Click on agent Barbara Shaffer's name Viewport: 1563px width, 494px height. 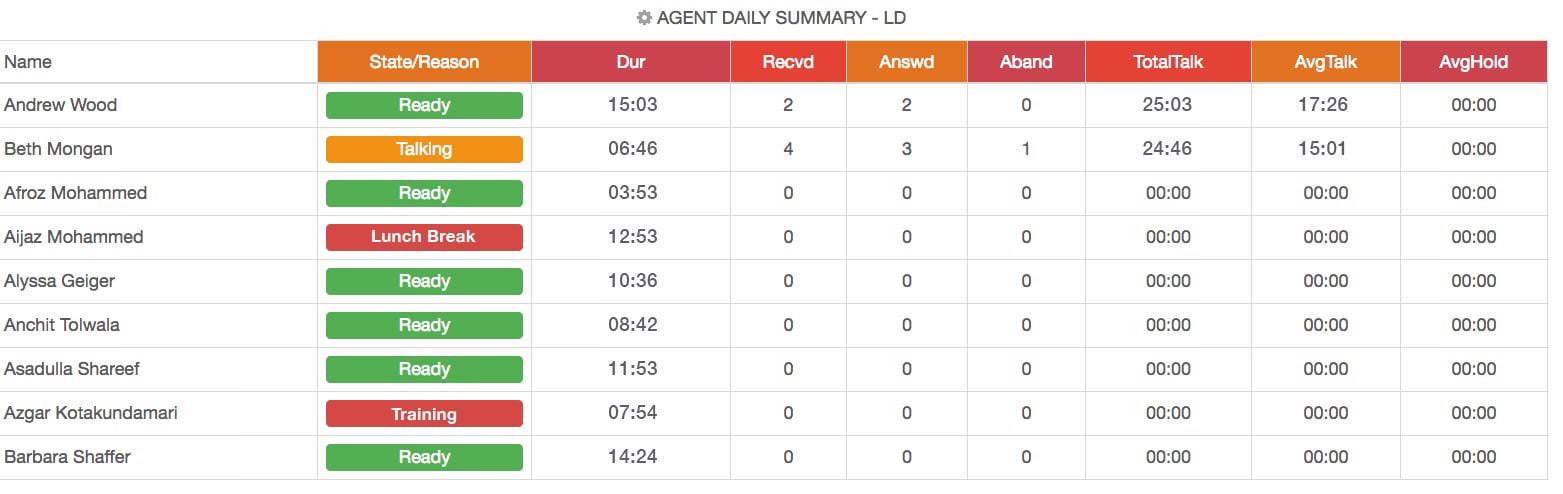click(x=67, y=457)
